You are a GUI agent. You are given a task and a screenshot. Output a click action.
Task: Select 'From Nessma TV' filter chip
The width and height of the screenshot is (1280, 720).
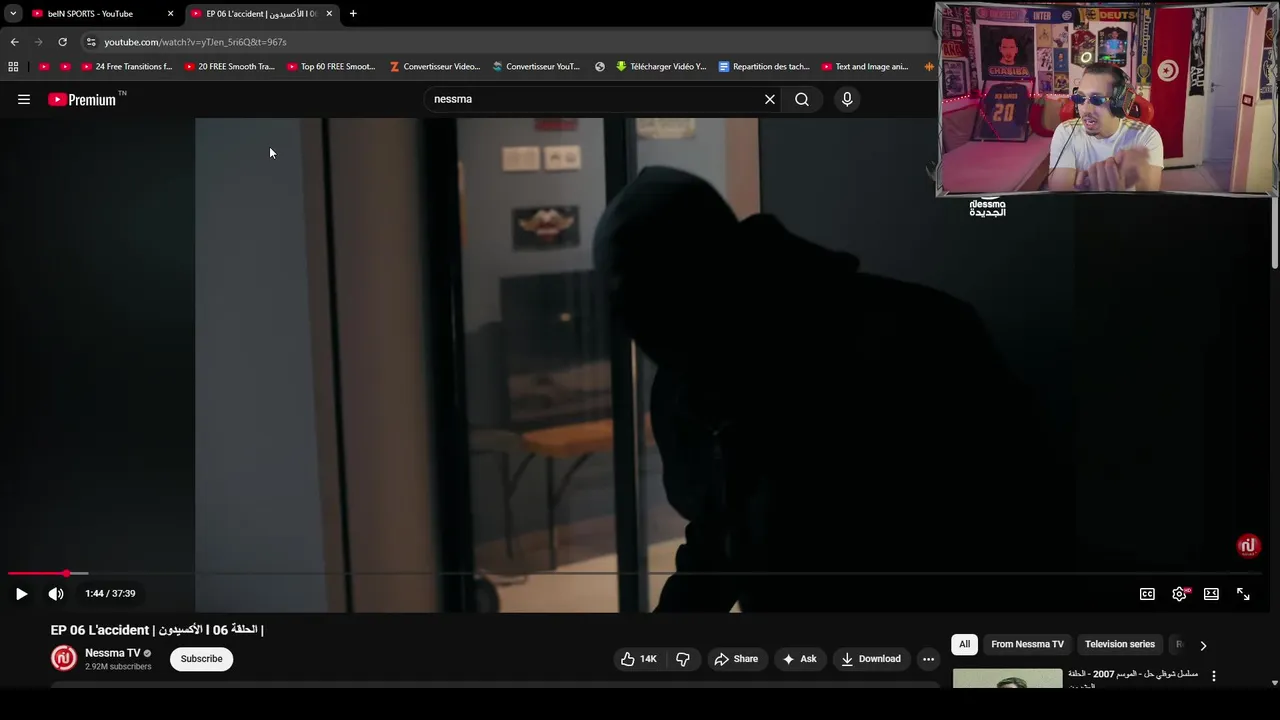1027,645
